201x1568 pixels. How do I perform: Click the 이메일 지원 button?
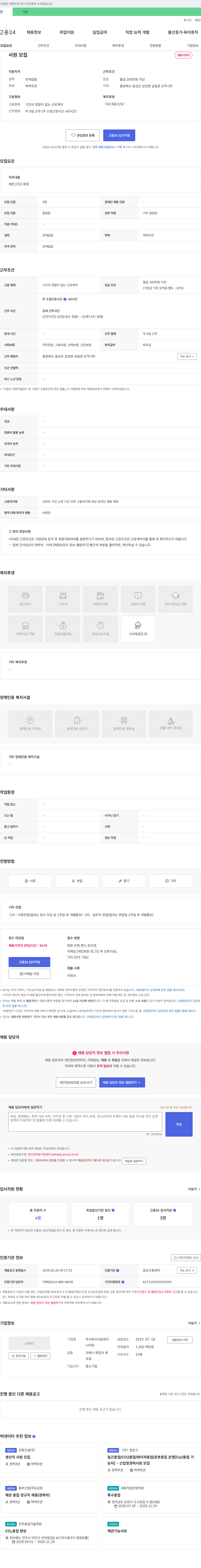coord(29,974)
